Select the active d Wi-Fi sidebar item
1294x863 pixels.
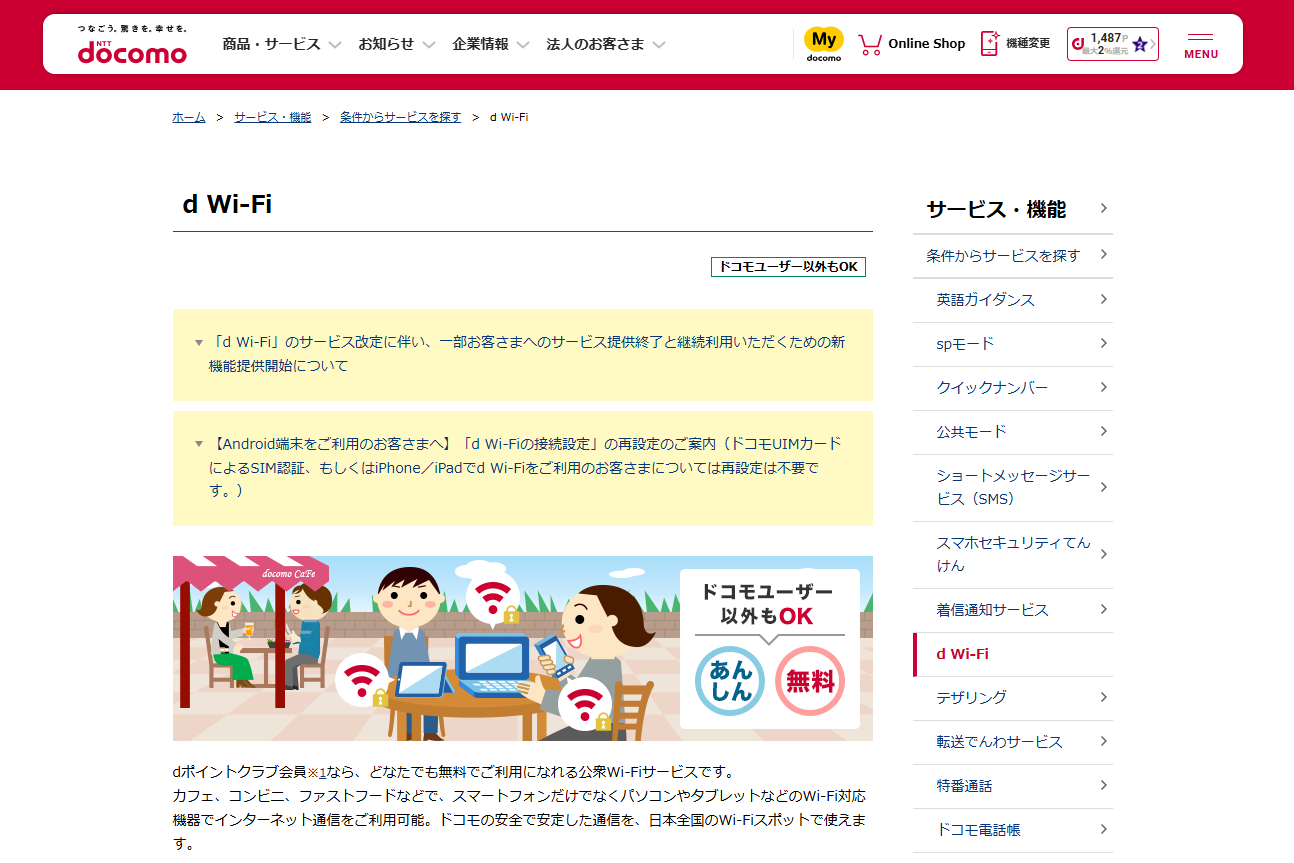click(x=1013, y=654)
